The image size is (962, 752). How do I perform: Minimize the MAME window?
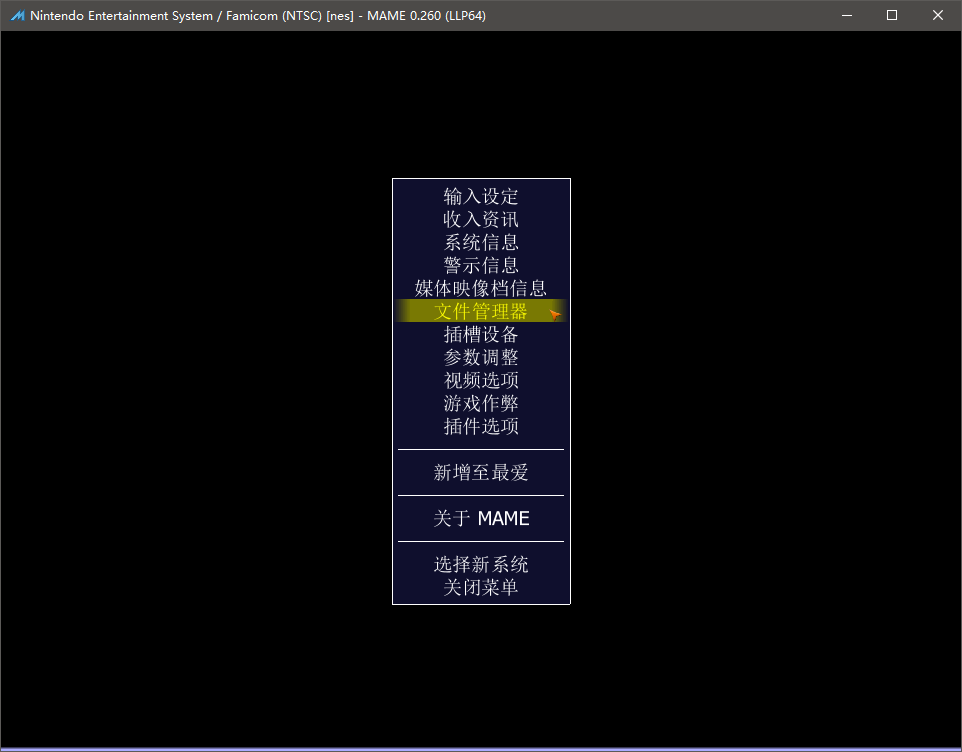(847, 15)
